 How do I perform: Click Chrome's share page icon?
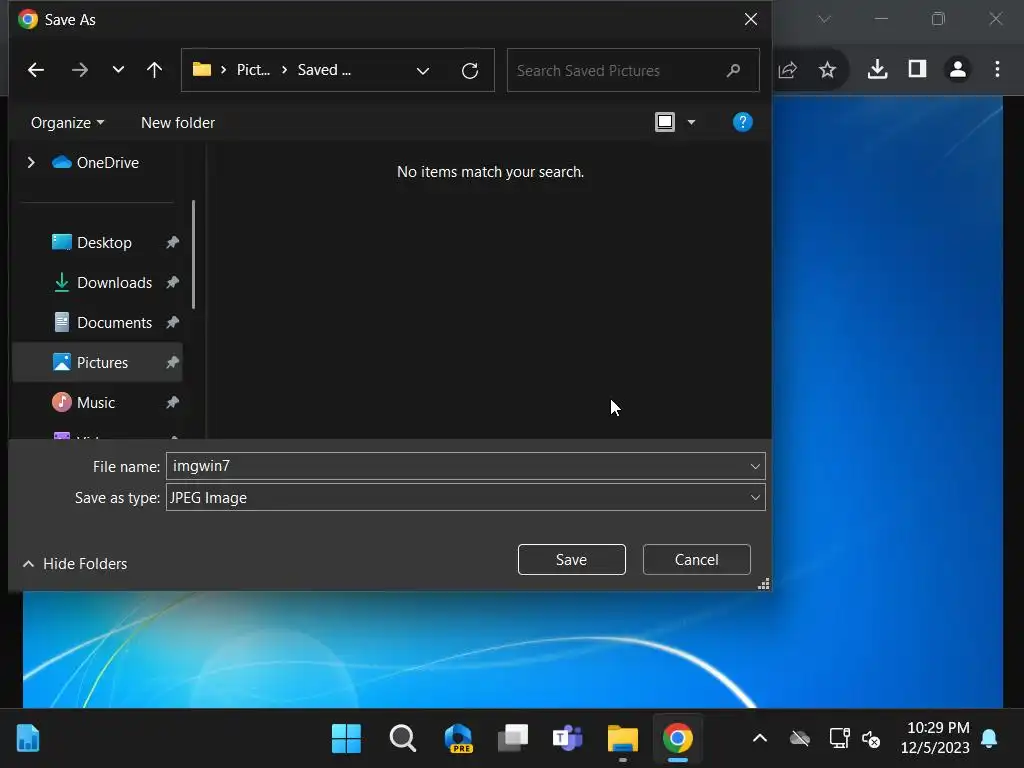pyautogui.click(x=788, y=70)
